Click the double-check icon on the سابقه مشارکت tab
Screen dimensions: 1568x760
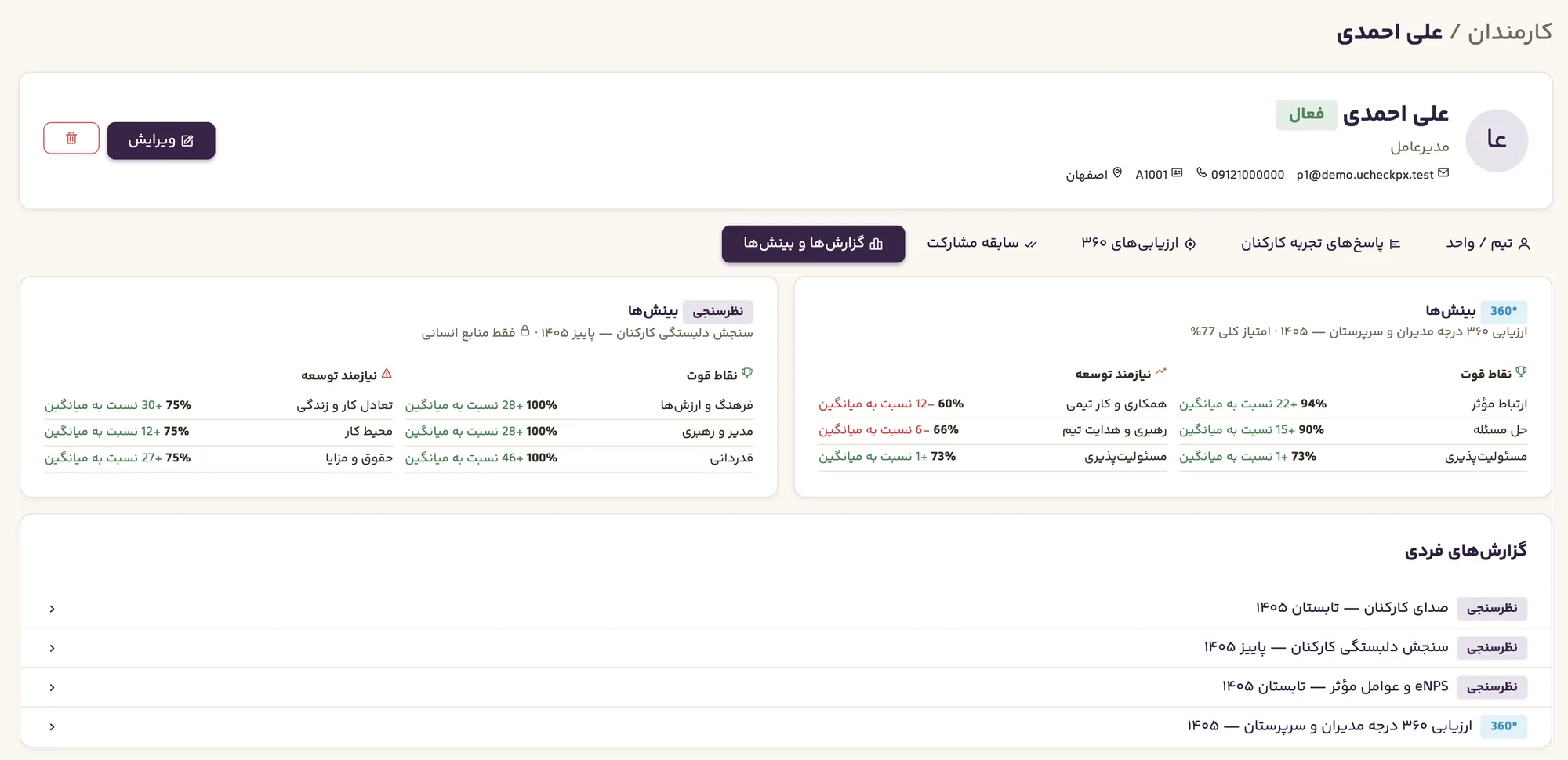pos(1031,244)
